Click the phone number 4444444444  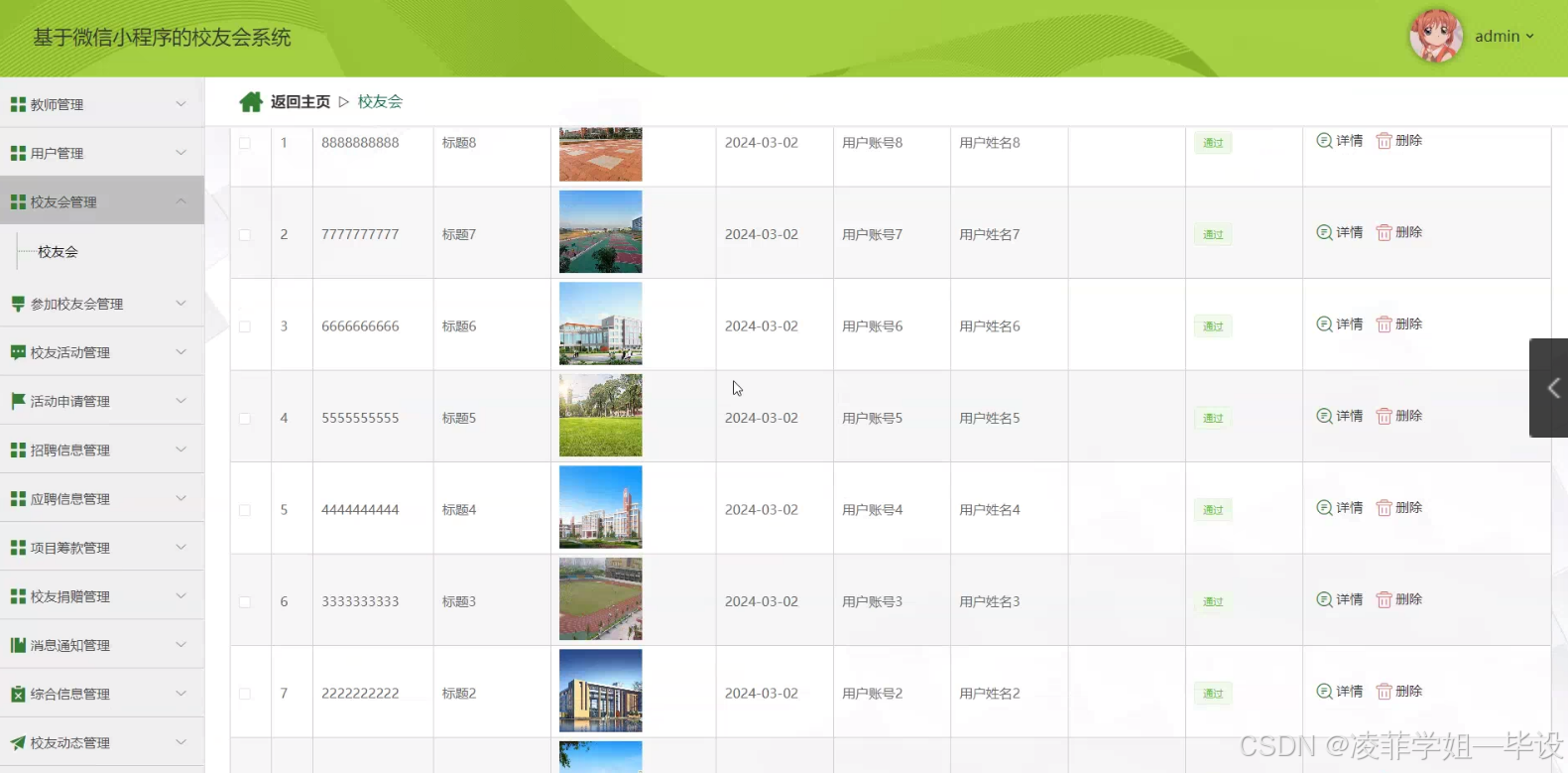pos(360,510)
